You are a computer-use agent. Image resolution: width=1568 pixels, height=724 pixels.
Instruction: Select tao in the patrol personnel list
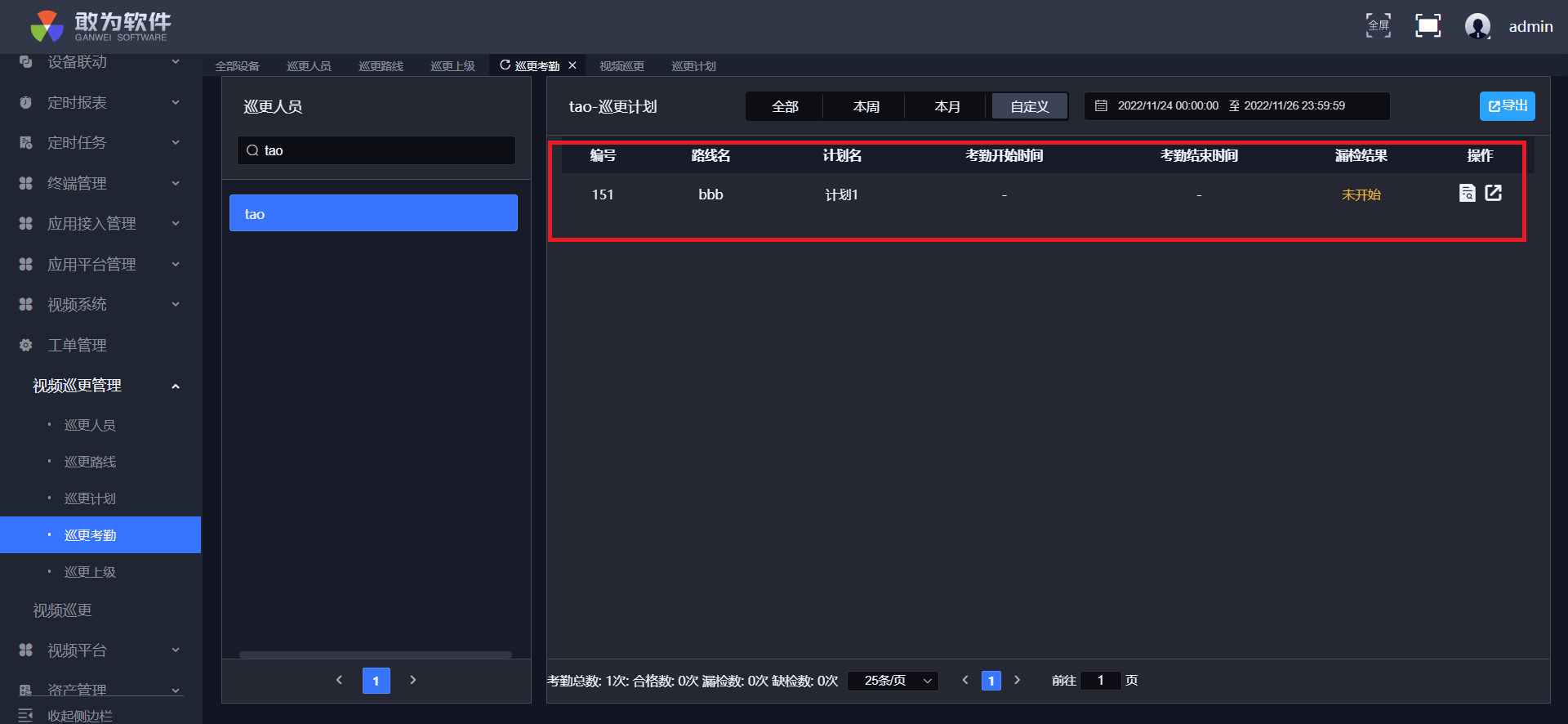pos(373,213)
